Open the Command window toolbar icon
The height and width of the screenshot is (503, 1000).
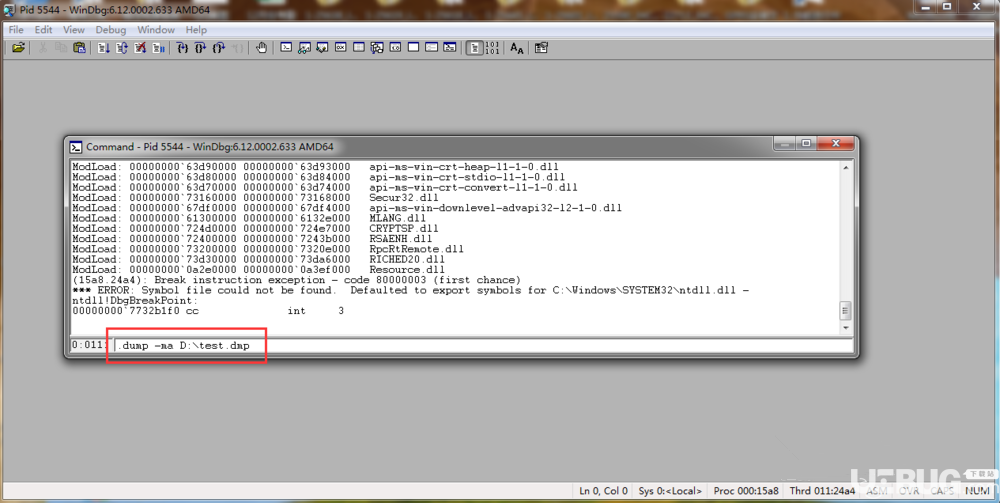point(286,48)
